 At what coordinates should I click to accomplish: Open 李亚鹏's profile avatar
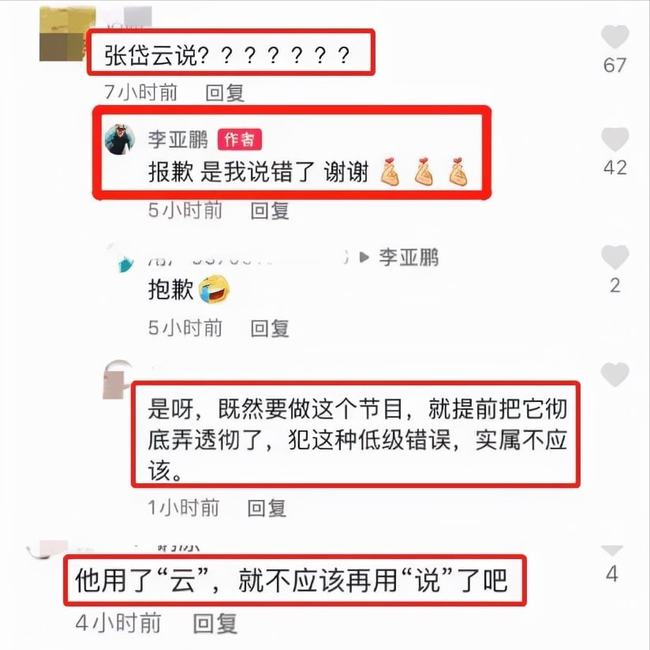tap(120, 139)
